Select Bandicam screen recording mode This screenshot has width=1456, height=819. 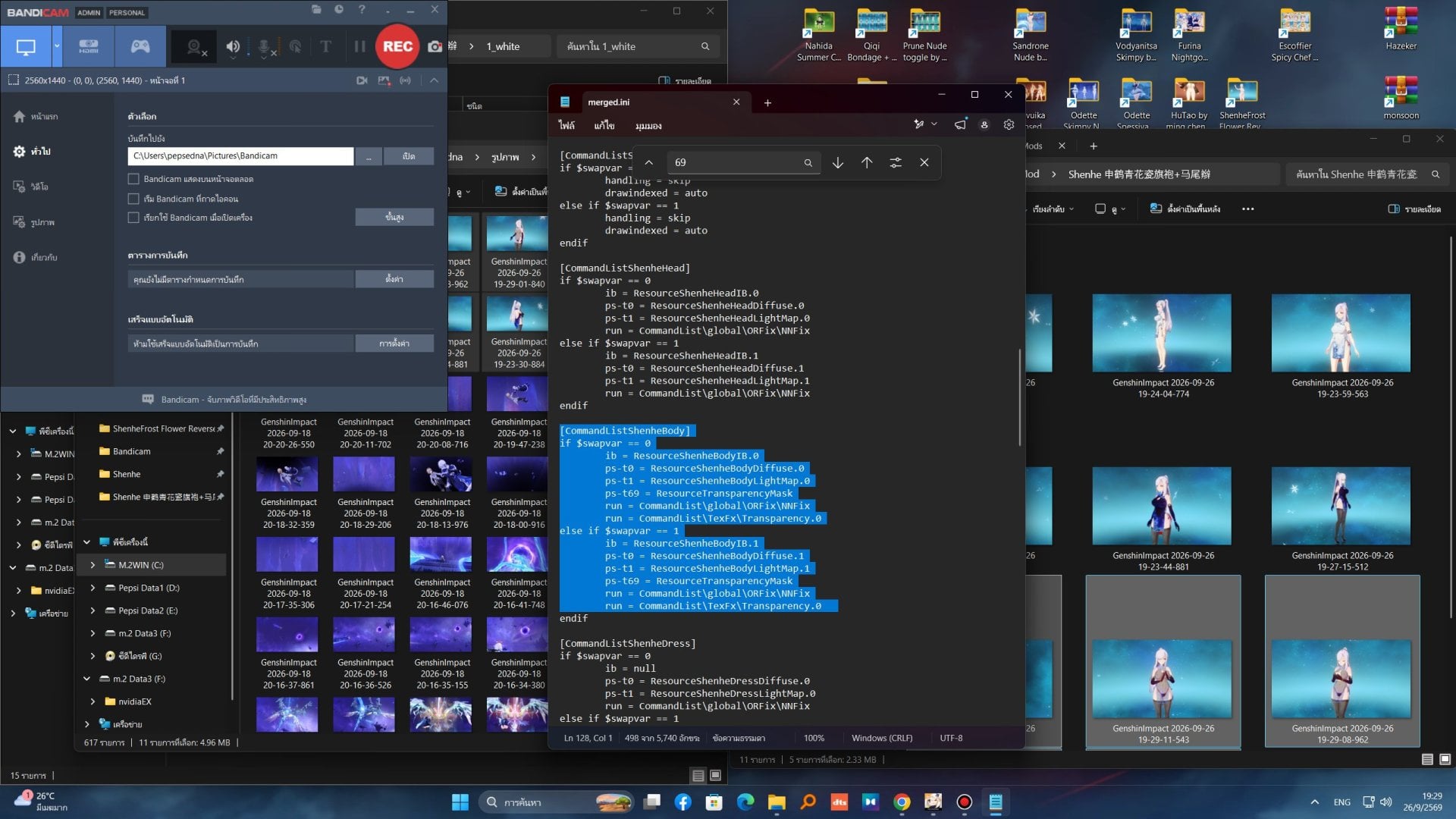(x=26, y=47)
